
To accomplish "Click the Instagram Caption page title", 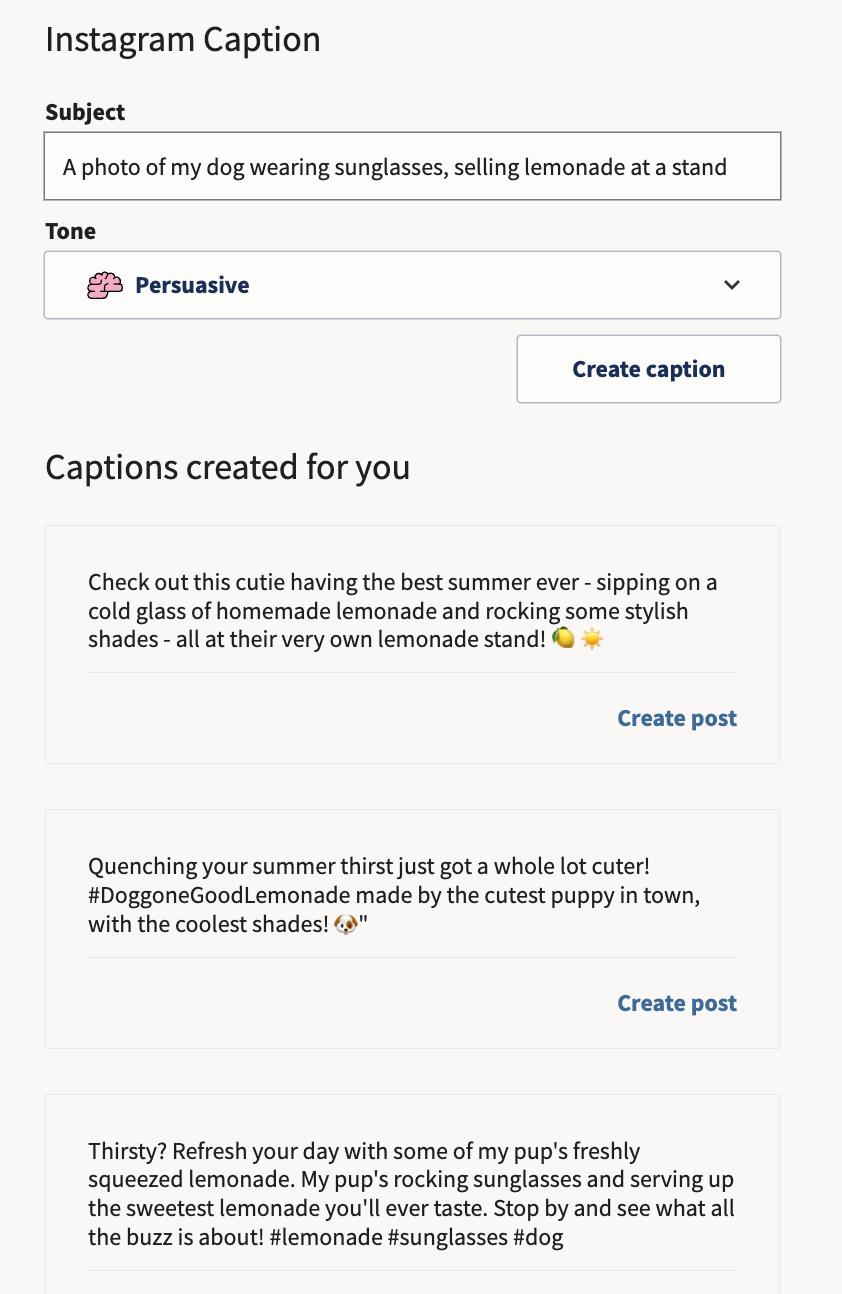I will [x=183, y=38].
